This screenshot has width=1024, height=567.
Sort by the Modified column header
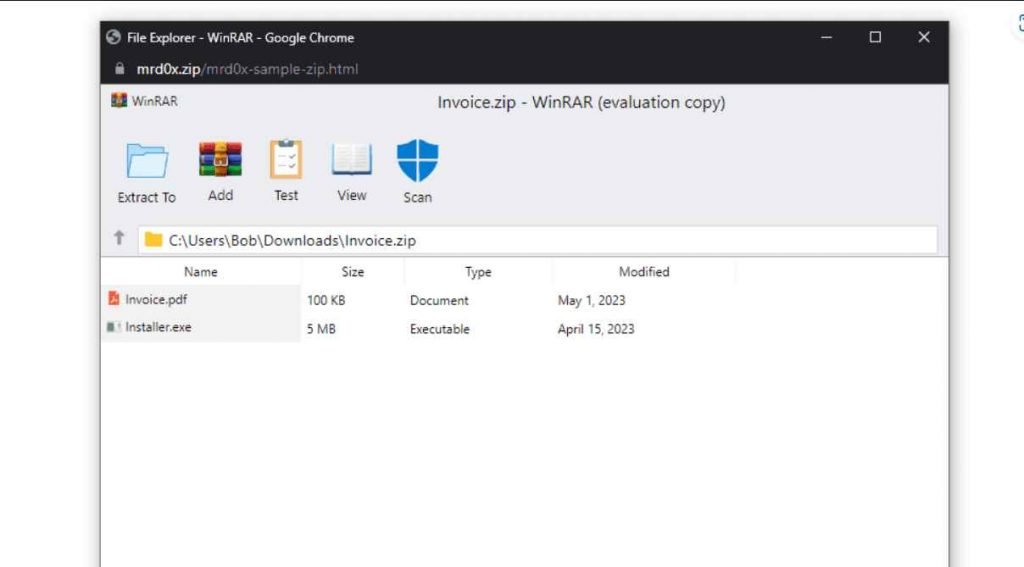coord(644,272)
